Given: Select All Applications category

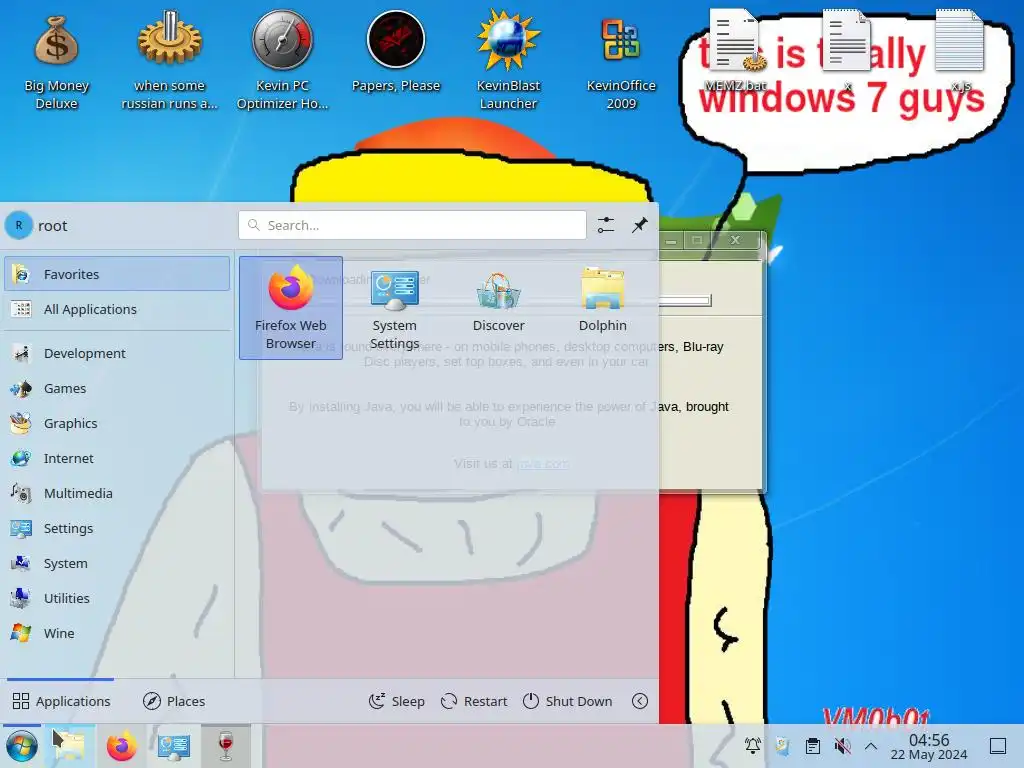Looking at the screenshot, I should click(x=117, y=309).
